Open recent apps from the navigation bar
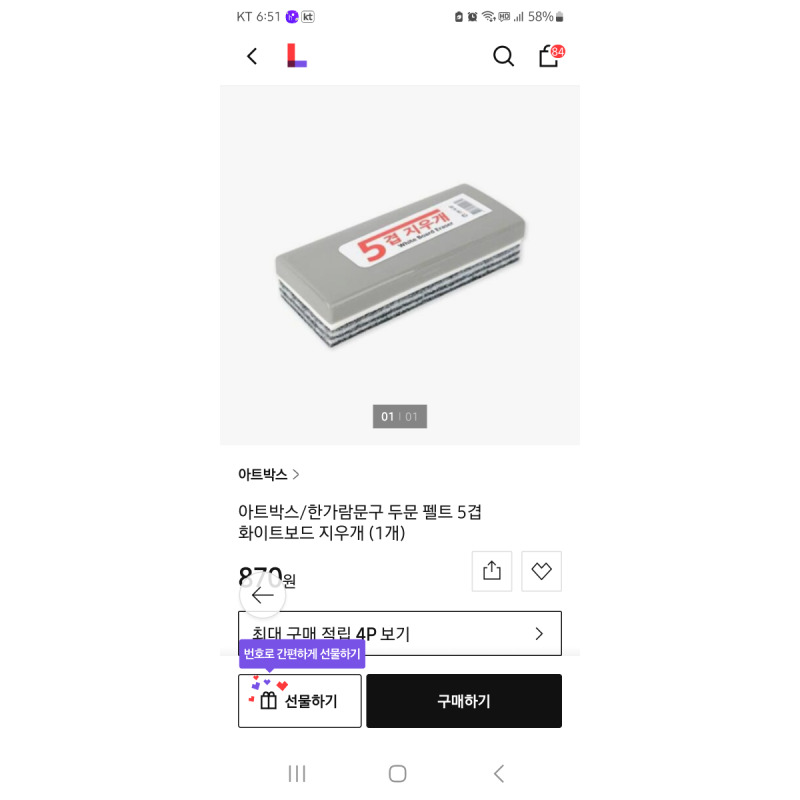Viewport: 800px width, 800px height. pyautogui.click(x=296, y=773)
